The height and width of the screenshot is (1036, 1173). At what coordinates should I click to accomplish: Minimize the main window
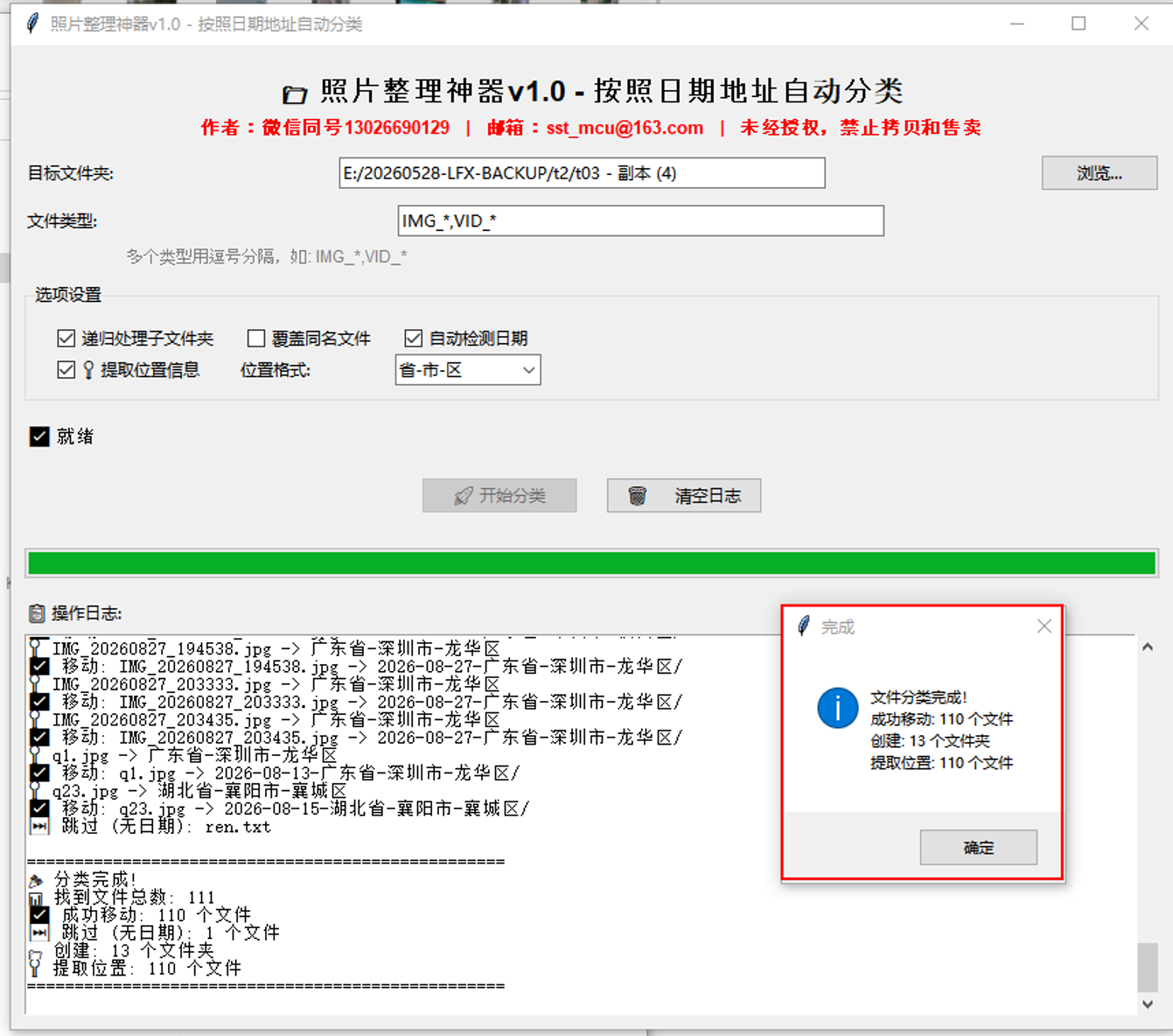pos(1016,24)
